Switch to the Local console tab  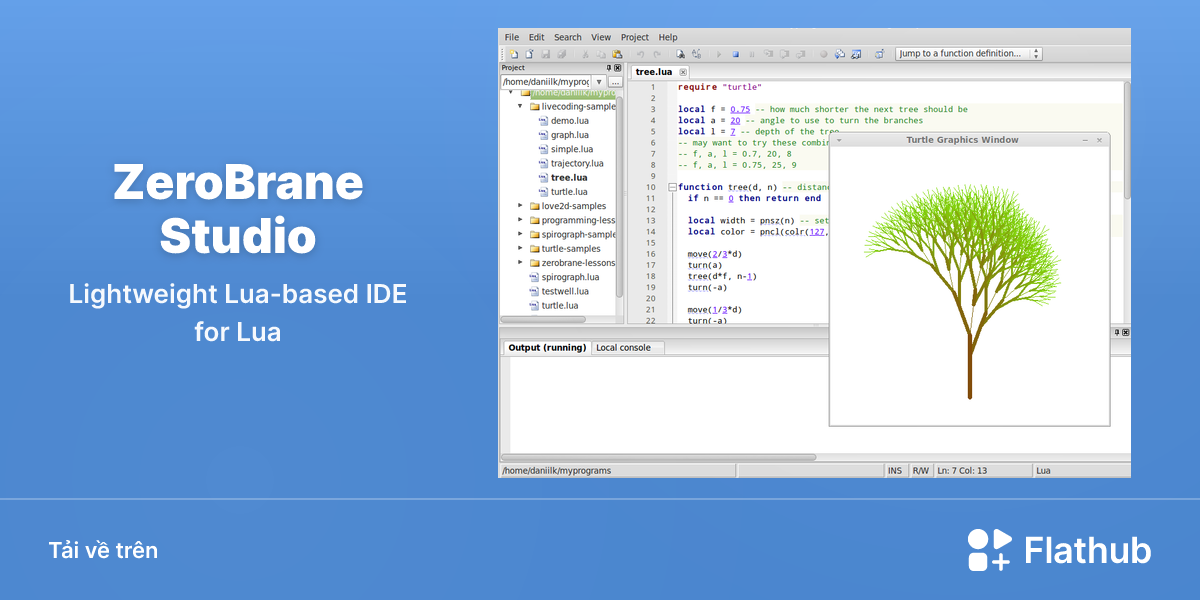click(623, 348)
